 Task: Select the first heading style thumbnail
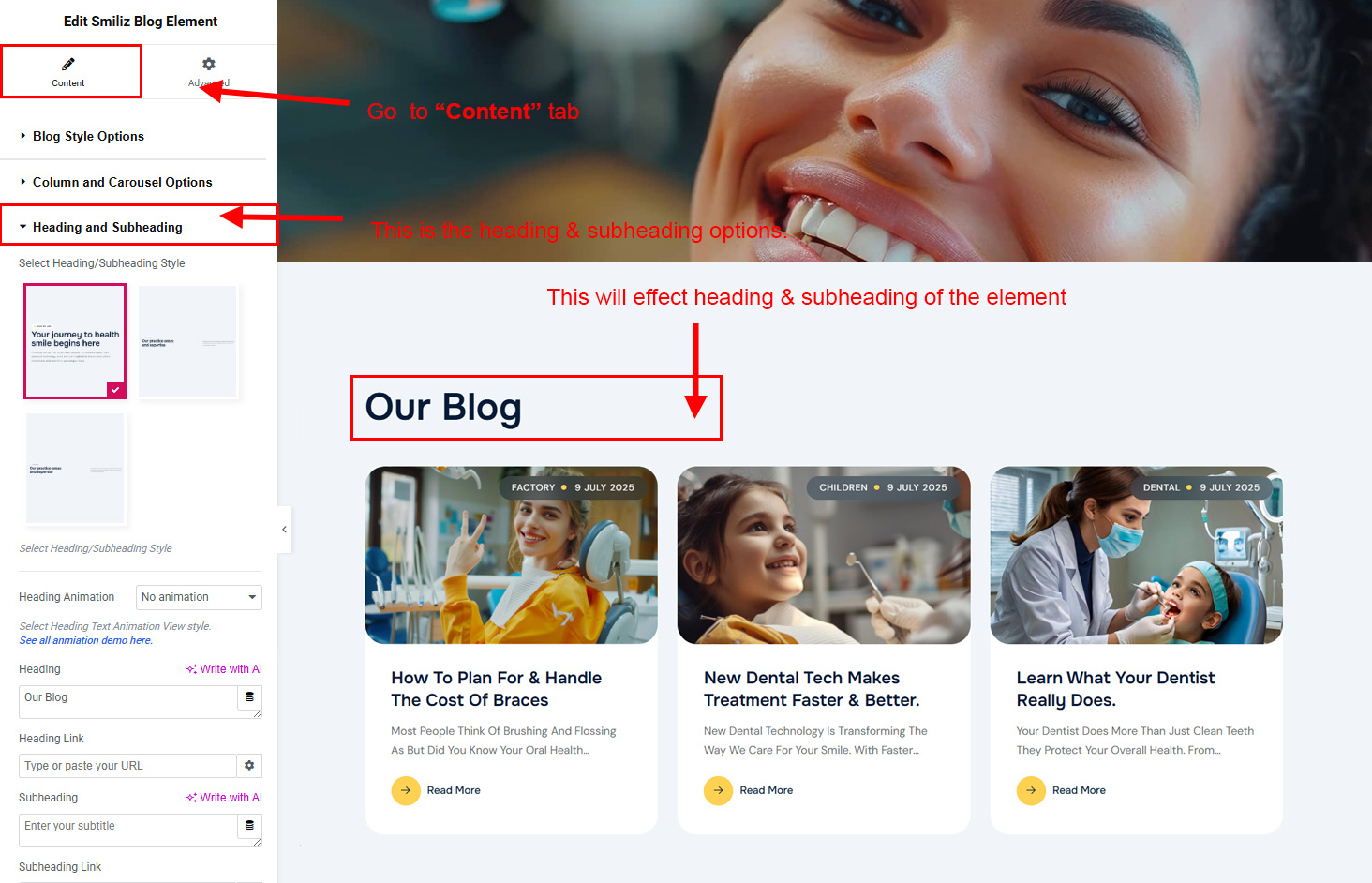pos(75,341)
